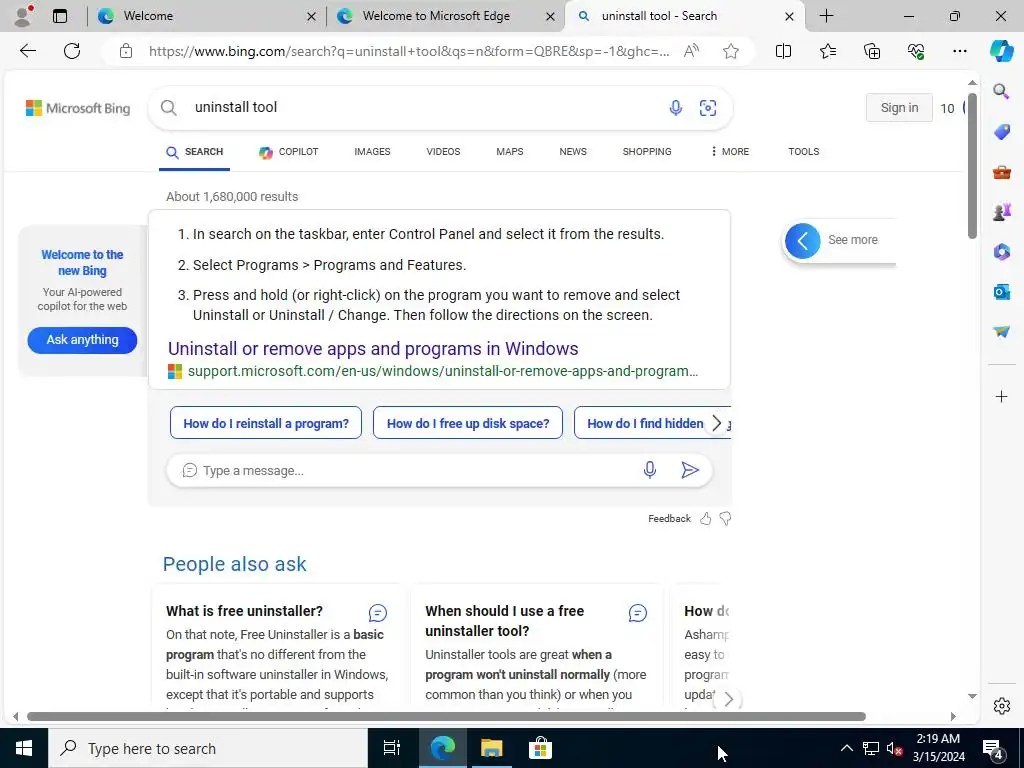Open the Favorites list icon

tap(827, 51)
